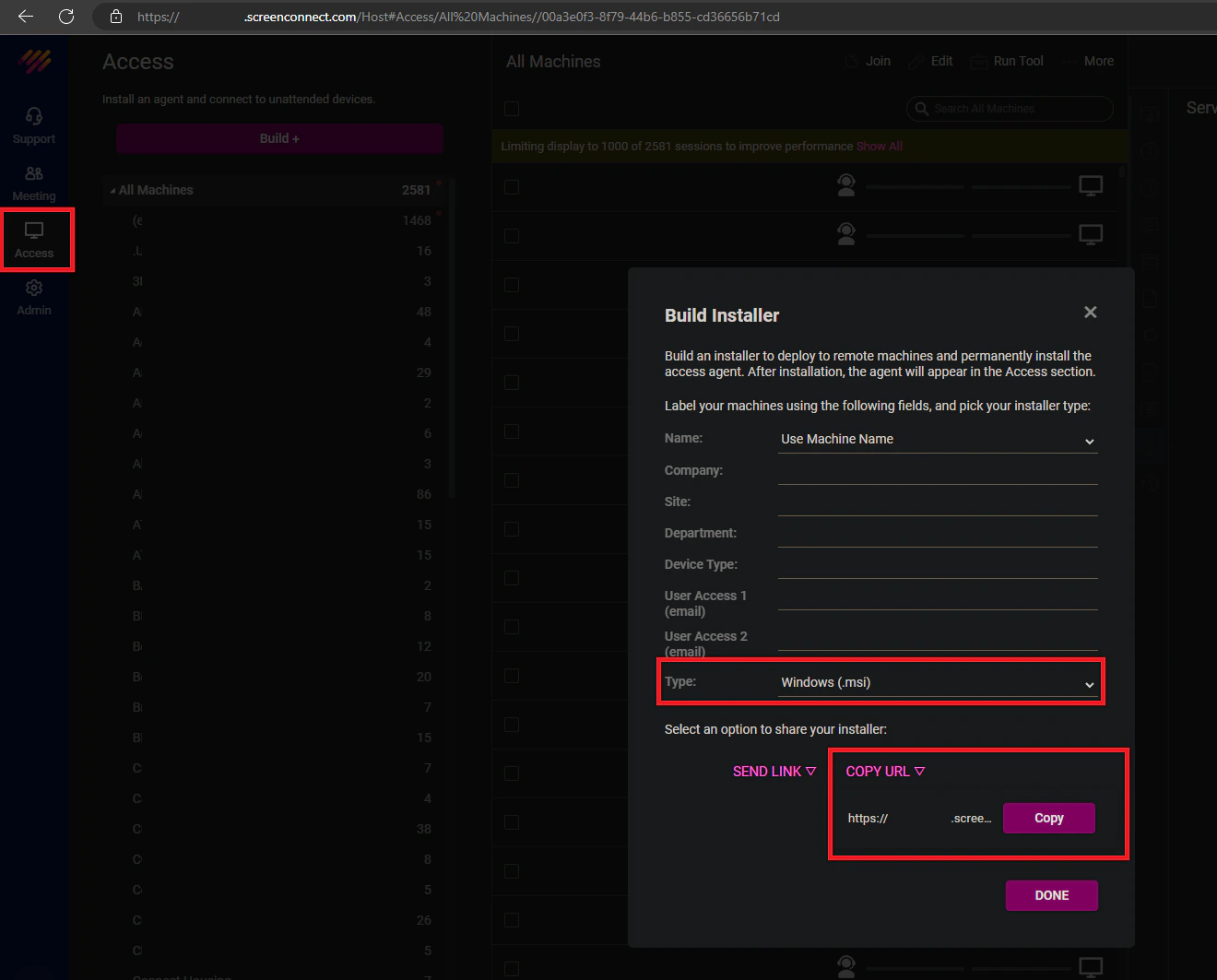Click the Run Tool toolbar item
This screenshot has width=1217, height=980.
point(1007,61)
